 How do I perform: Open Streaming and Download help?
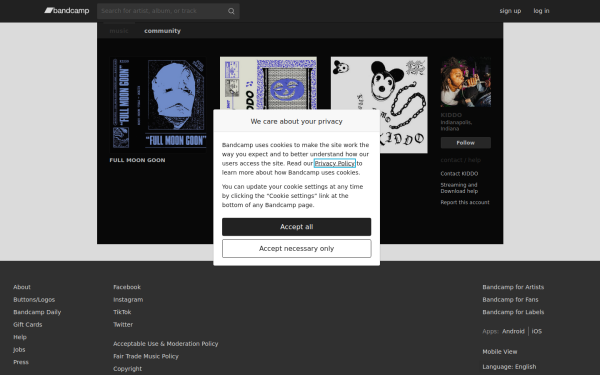(459, 188)
